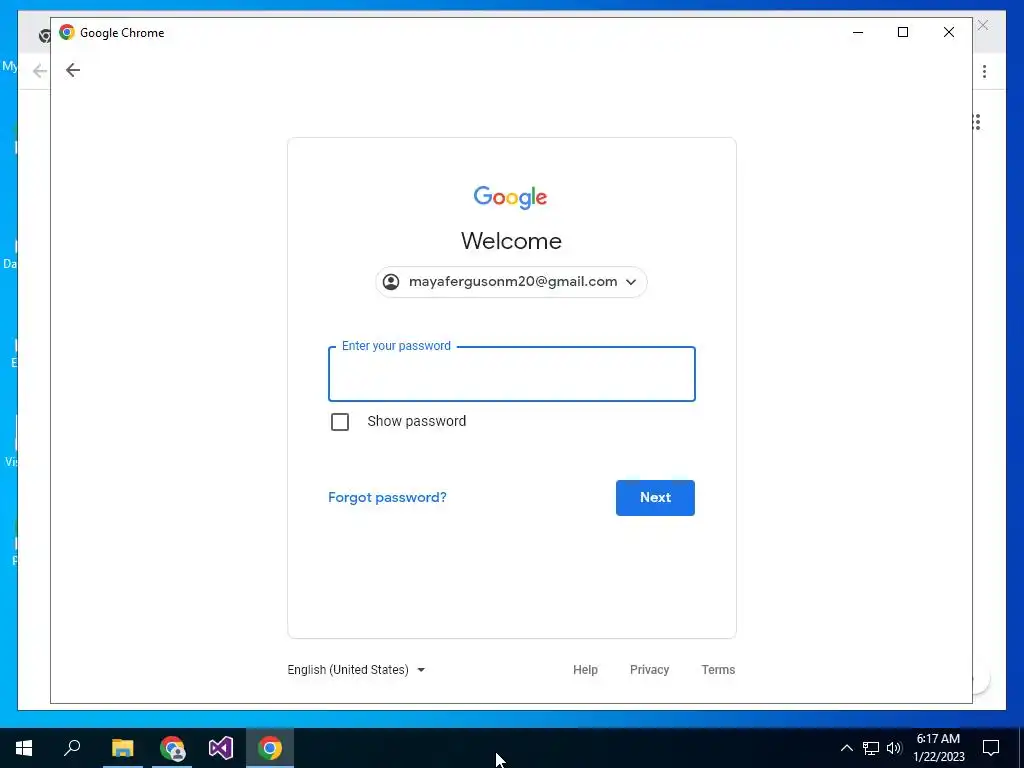Click the blue Next button
Viewport: 1024px width, 768px height.
pyautogui.click(x=655, y=498)
